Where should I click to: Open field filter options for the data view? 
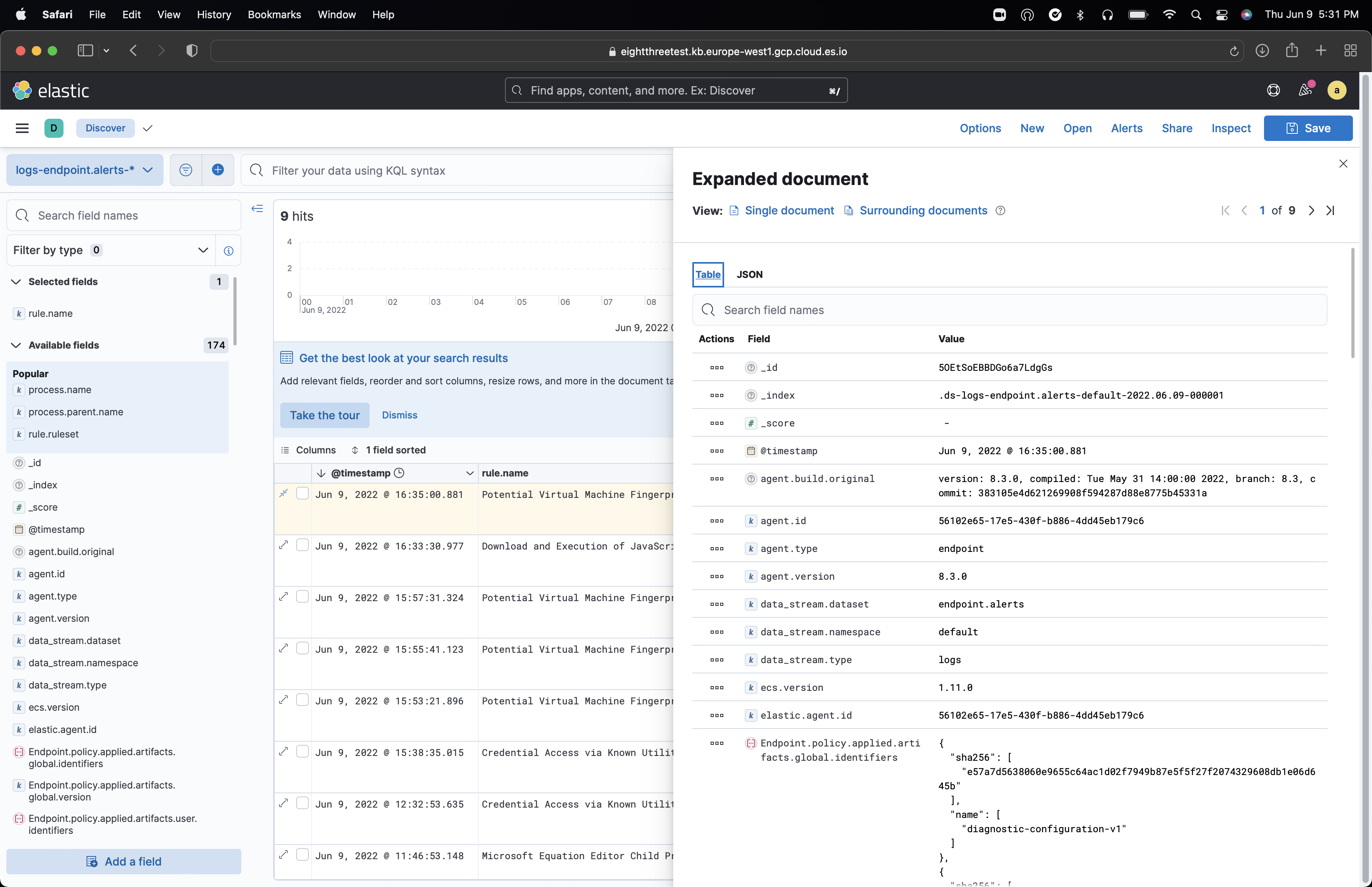tap(185, 170)
